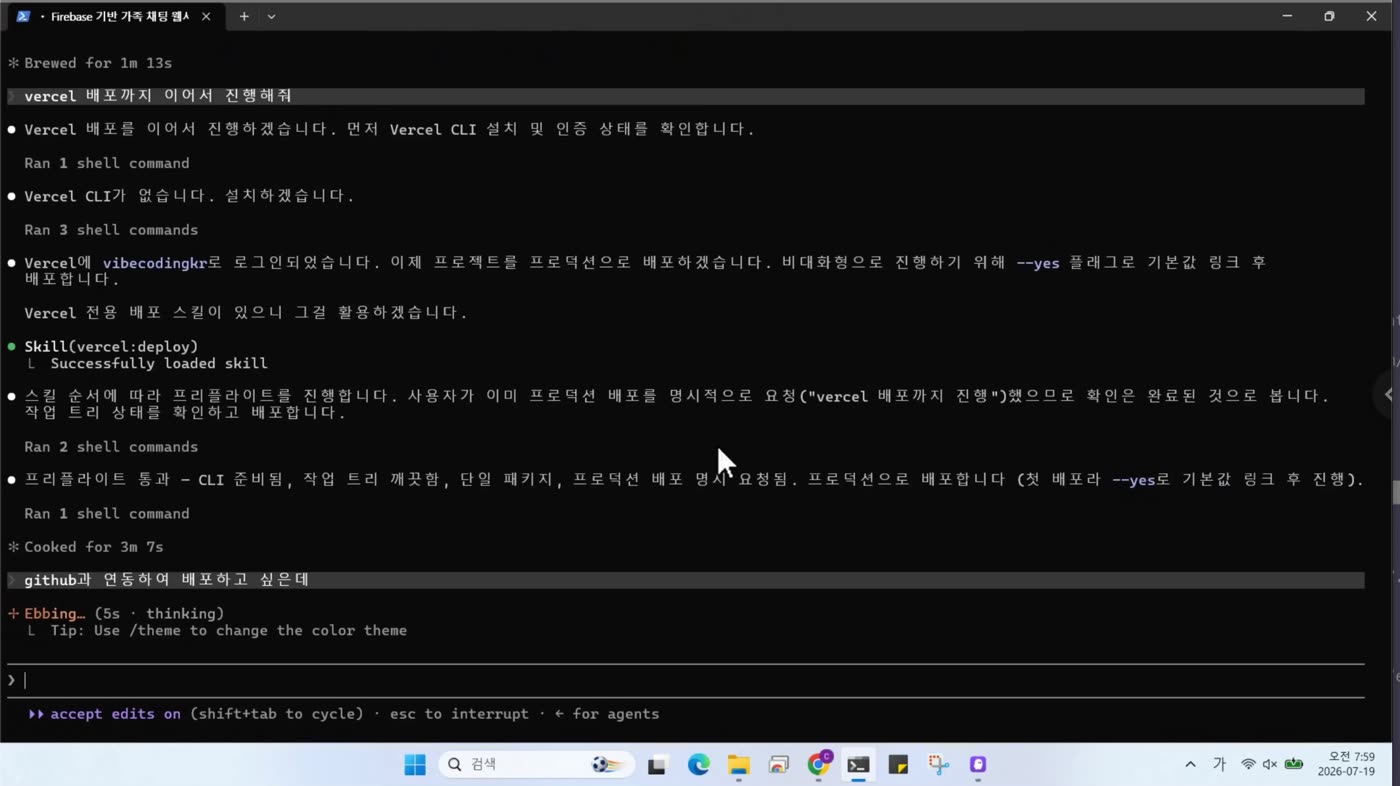Viewport: 1400px width, 786px height.
Task: Show hidden system tray icons
Action: pos(1190,765)
